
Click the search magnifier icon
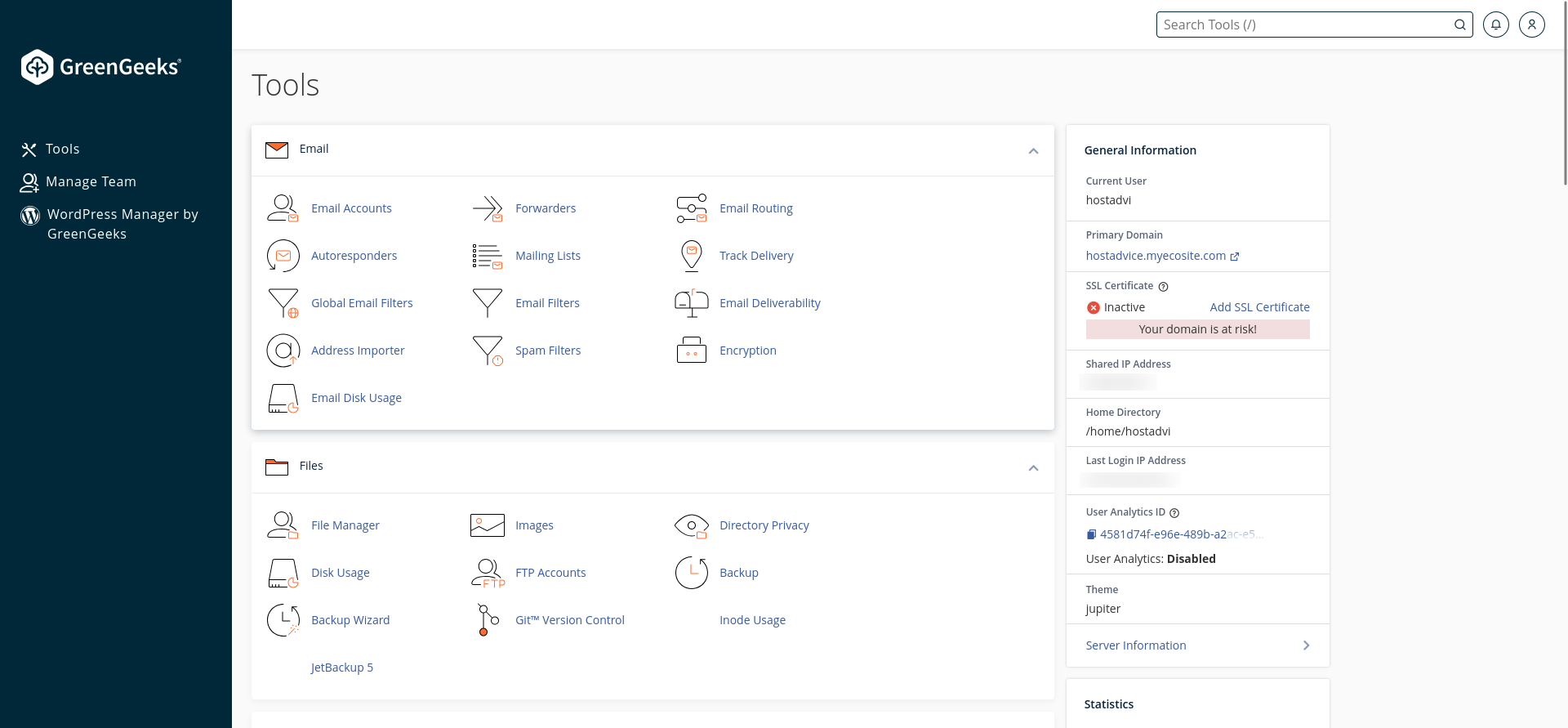coord(1459,25)
